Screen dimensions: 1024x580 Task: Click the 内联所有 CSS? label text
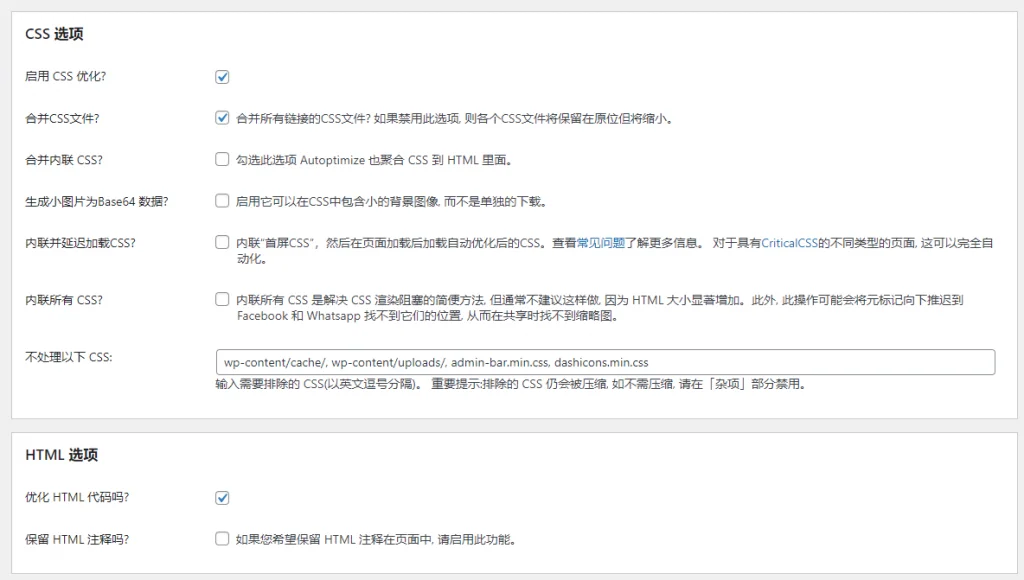[64, 300]
